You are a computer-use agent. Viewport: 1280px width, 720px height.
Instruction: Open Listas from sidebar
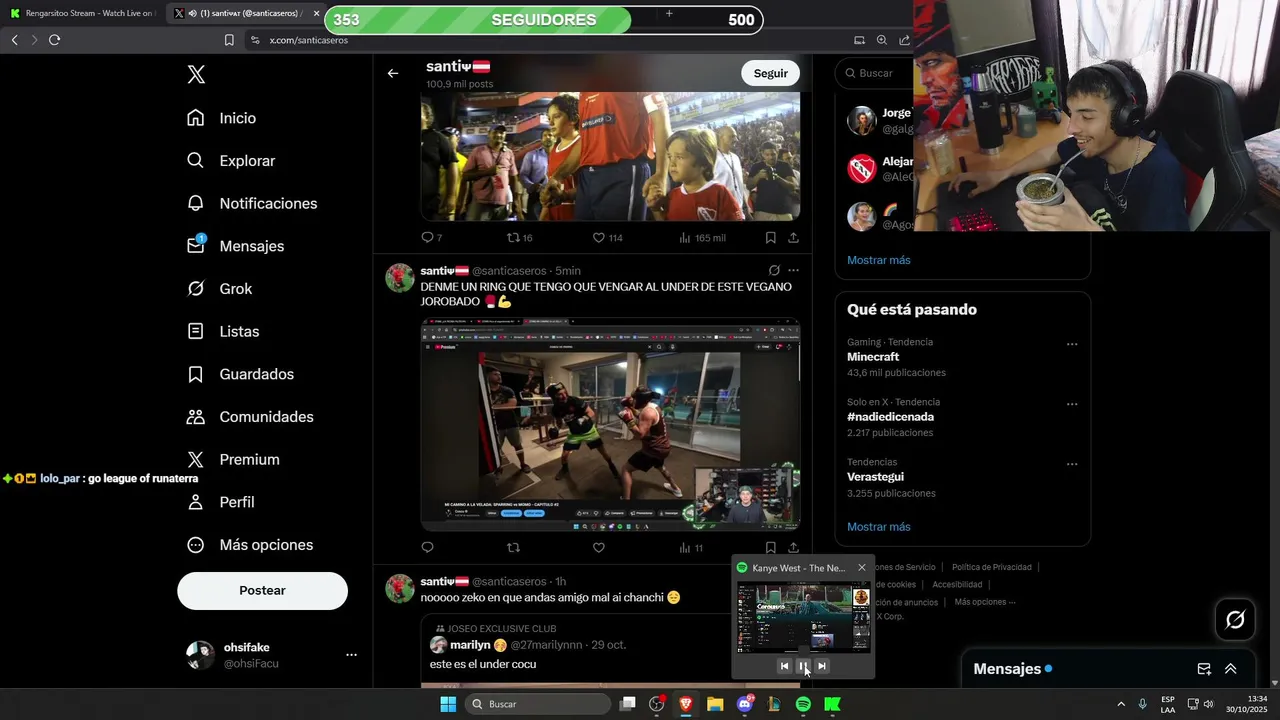[x=223, y=331]
